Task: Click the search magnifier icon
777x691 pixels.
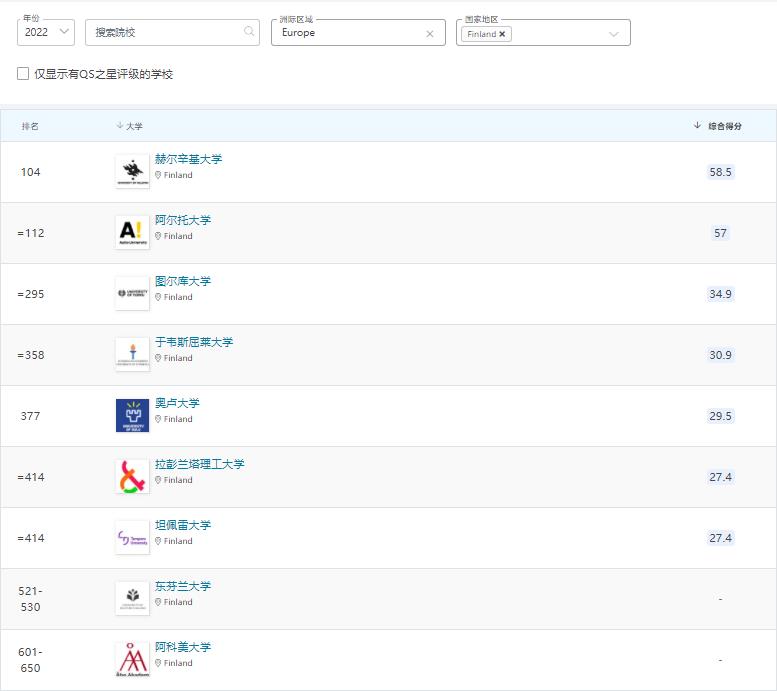Action: pyautogui.click(x=249, y=32)
